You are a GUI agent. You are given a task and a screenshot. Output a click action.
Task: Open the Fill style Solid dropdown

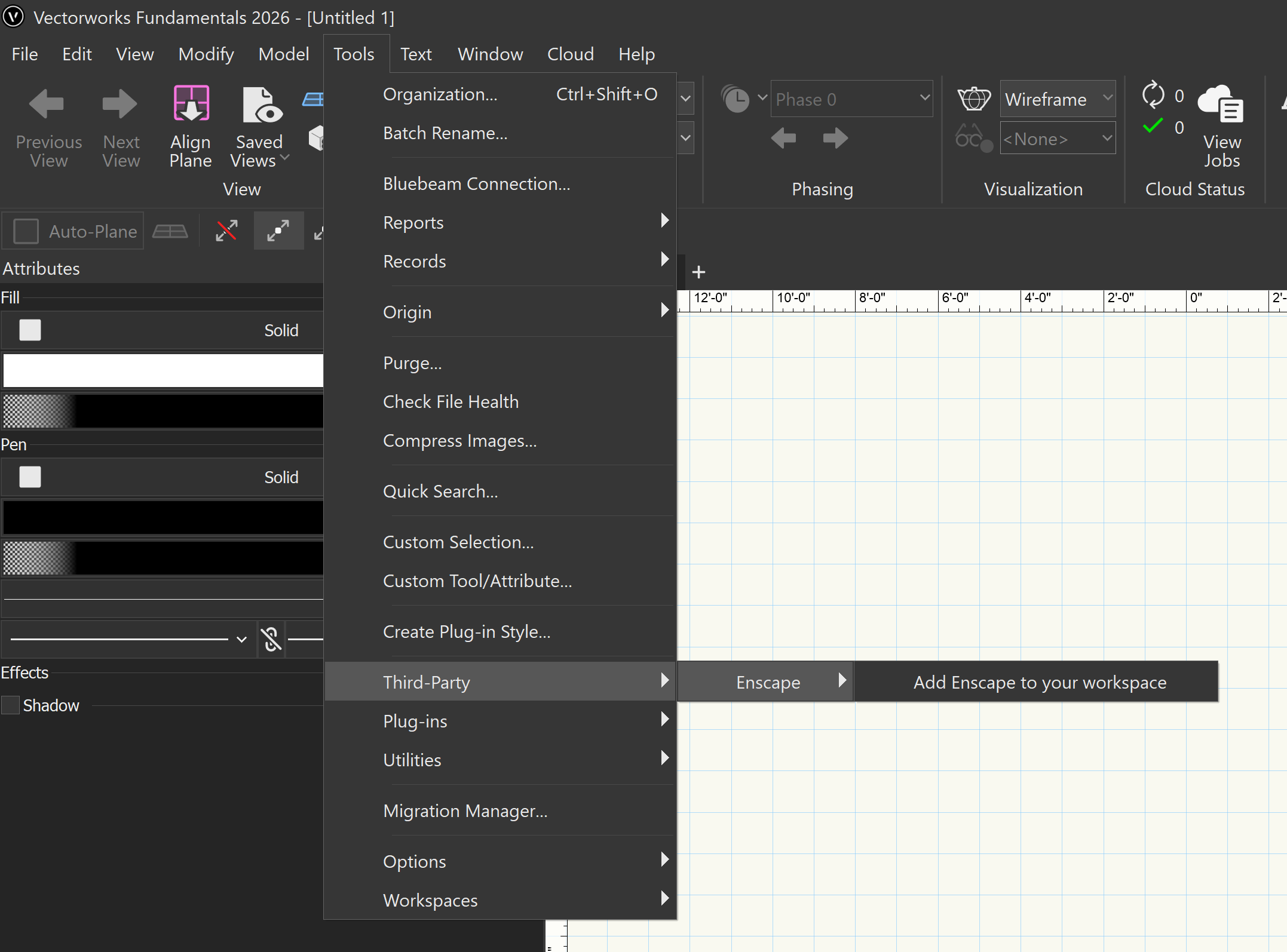(x=162, y=330)
